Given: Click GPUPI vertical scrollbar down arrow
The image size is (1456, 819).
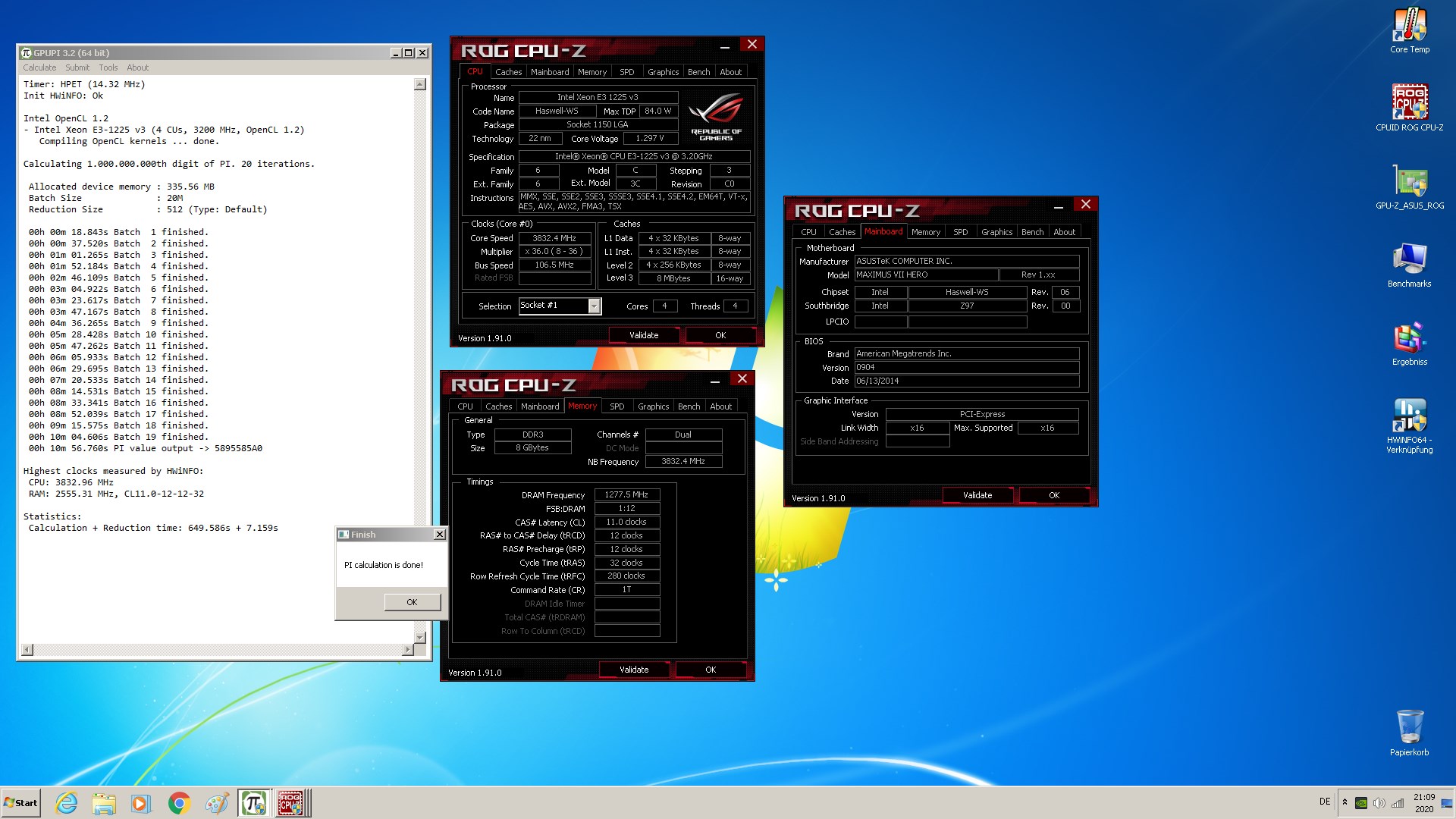Looking at the screenshot, I should tap(420, 638).
